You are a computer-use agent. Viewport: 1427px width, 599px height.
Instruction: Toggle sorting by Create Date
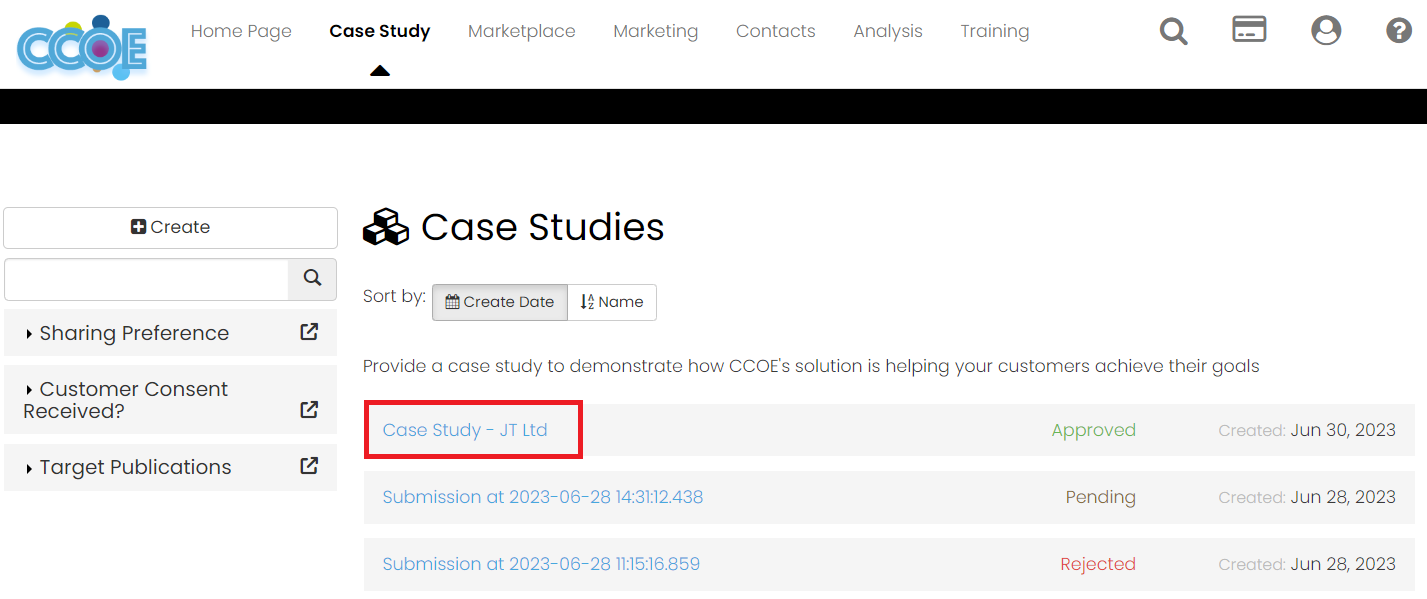point(499,301)
